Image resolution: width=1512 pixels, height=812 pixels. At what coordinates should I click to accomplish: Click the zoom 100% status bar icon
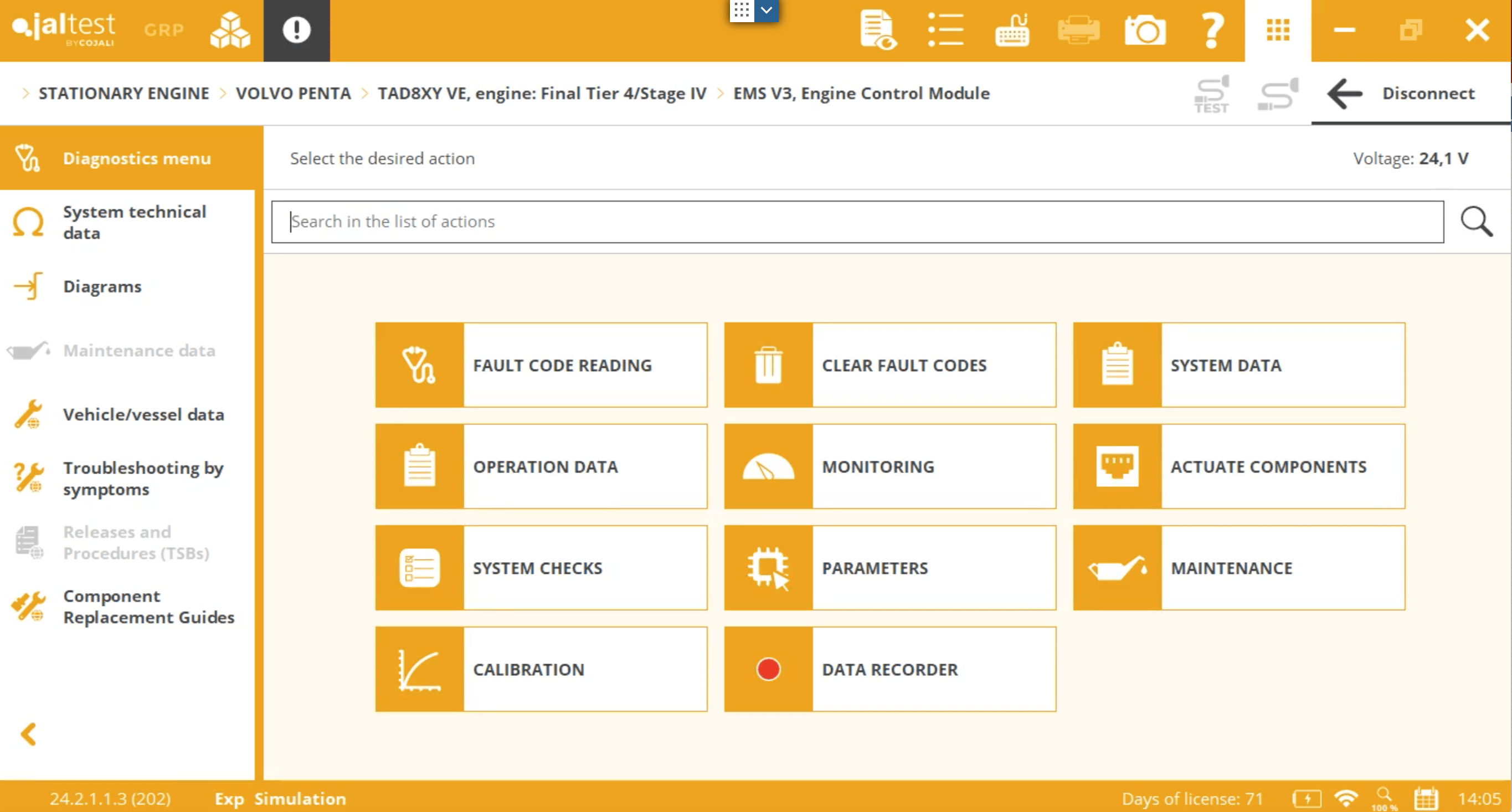tap(1384, 799)
